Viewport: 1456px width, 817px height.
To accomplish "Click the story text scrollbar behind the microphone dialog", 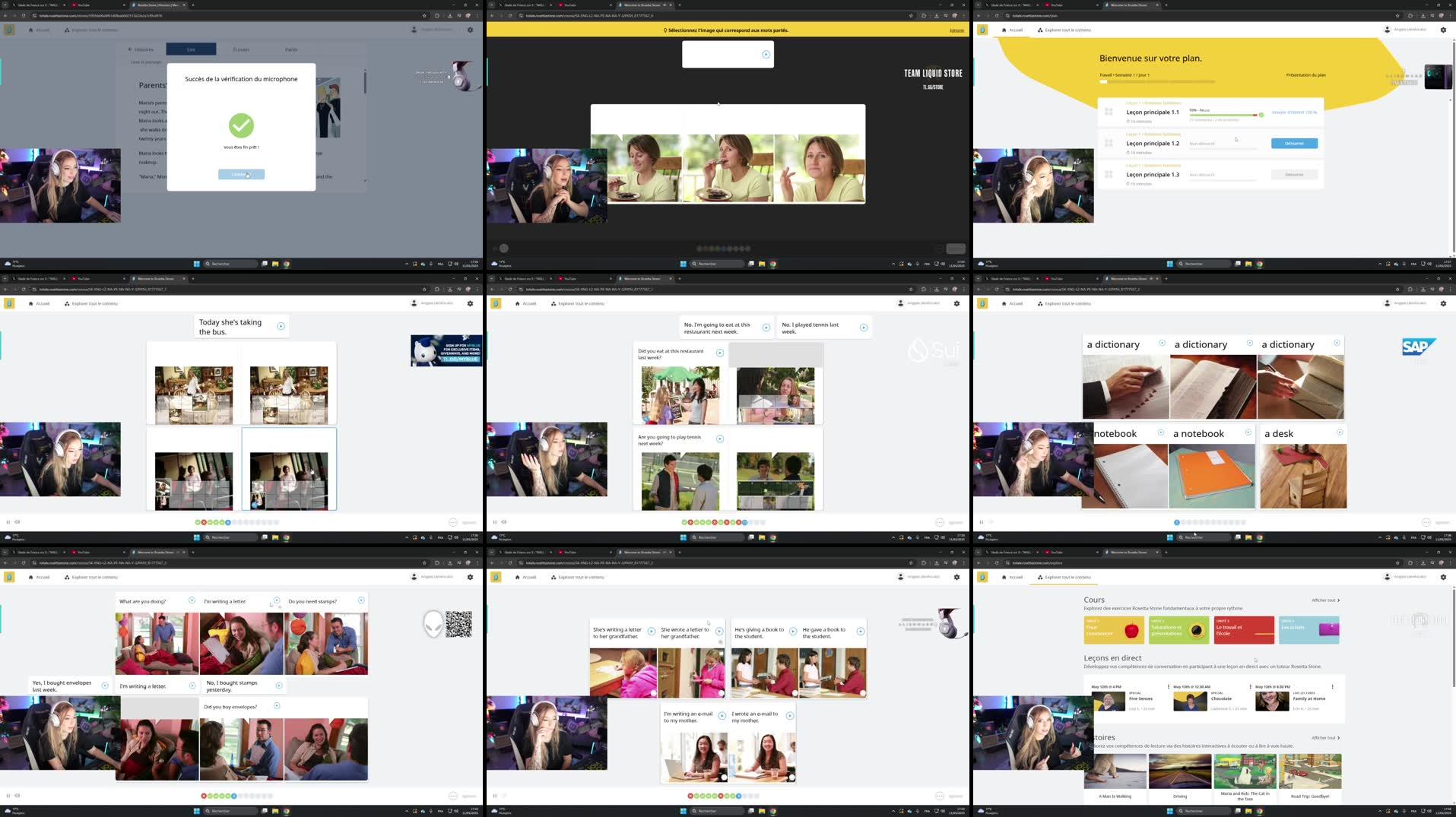I will (365, 81).
